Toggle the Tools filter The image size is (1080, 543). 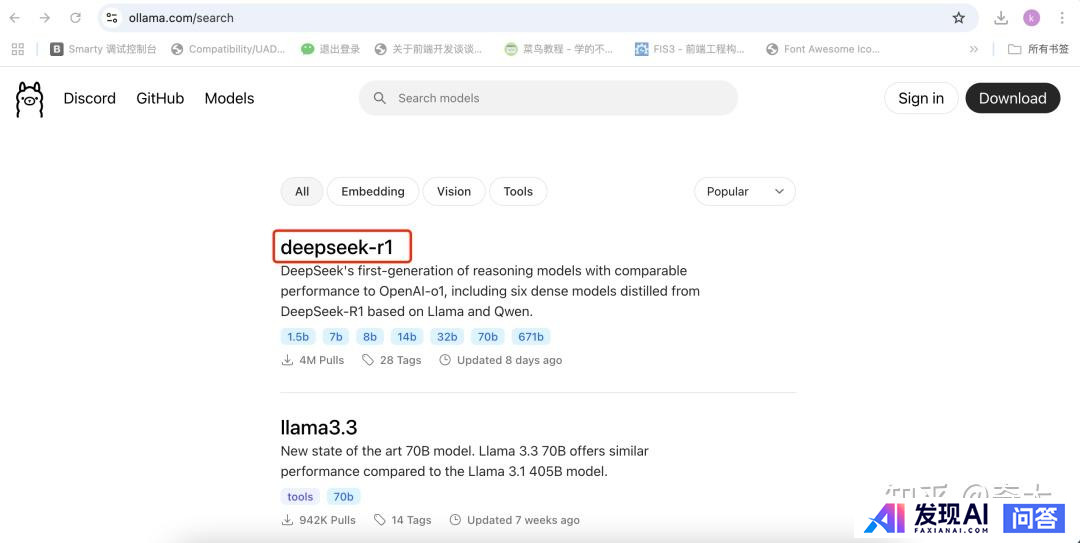(518, 192)
